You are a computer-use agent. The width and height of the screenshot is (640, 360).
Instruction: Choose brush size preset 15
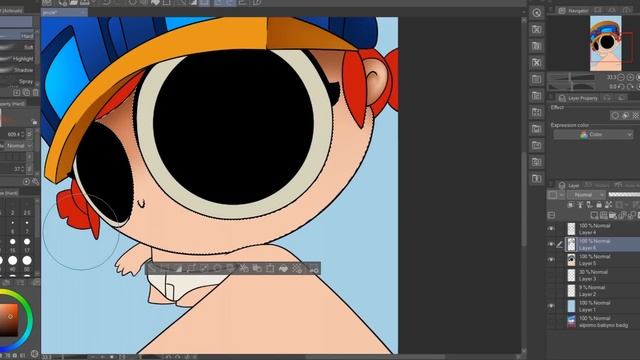click(13, 244)
